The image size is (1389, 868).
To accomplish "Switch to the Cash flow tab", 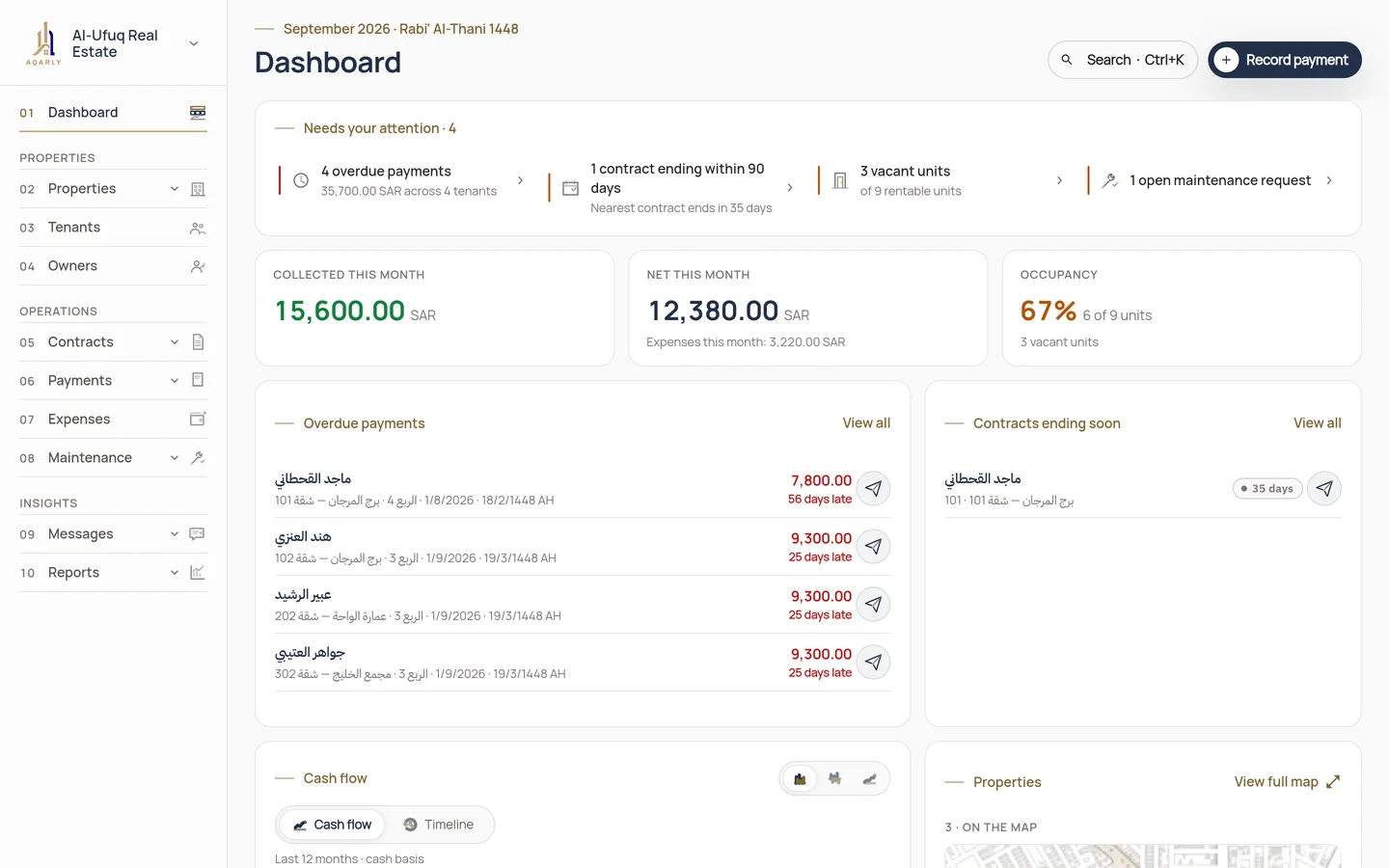I will pos(332,825).
